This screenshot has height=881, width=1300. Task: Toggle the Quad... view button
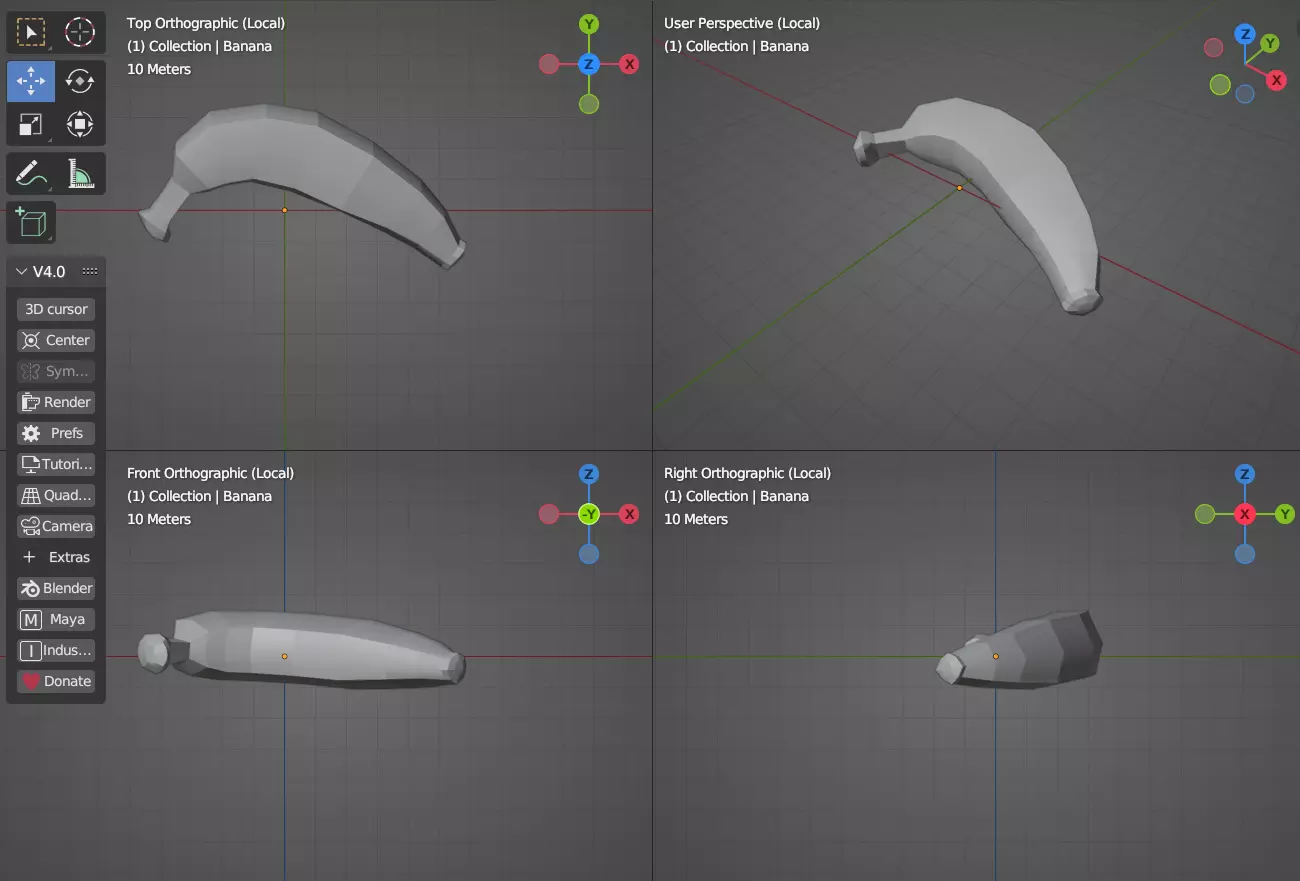point(56,495)
